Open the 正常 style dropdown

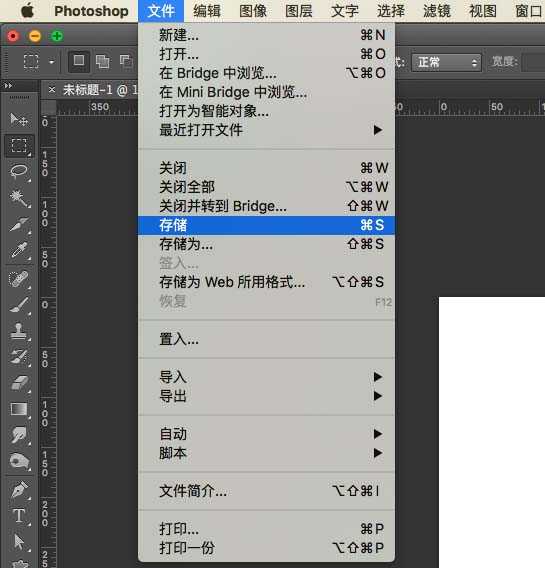point(446,62)
